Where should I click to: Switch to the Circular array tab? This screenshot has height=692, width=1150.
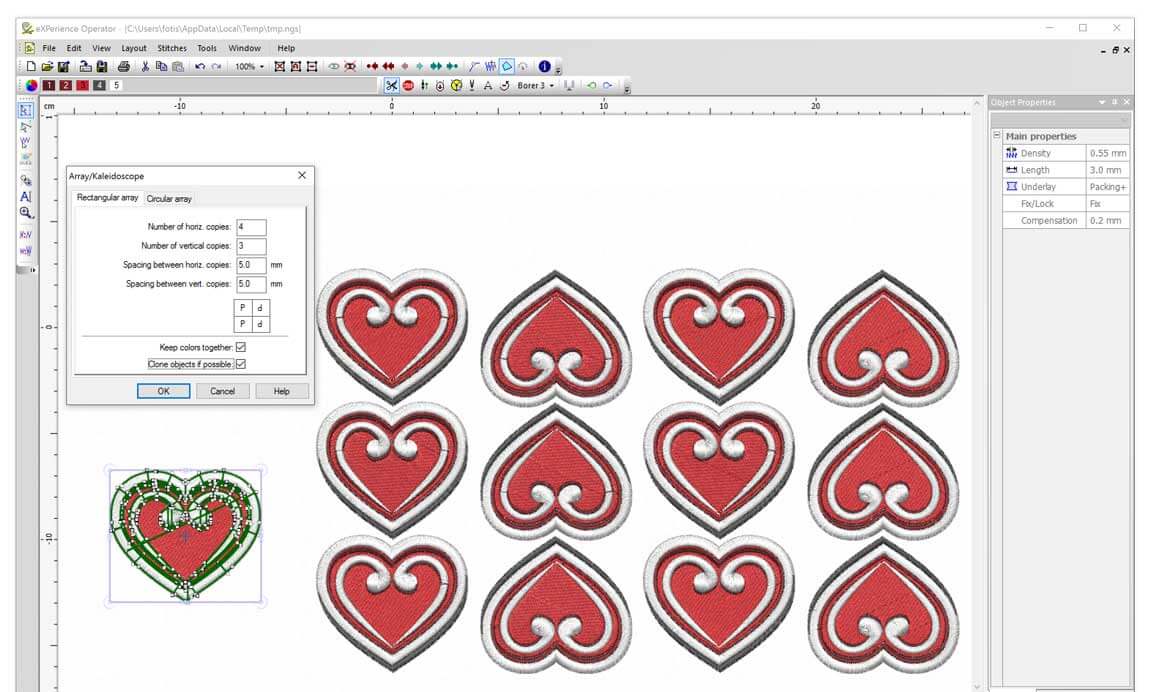(x=168, y=198)
